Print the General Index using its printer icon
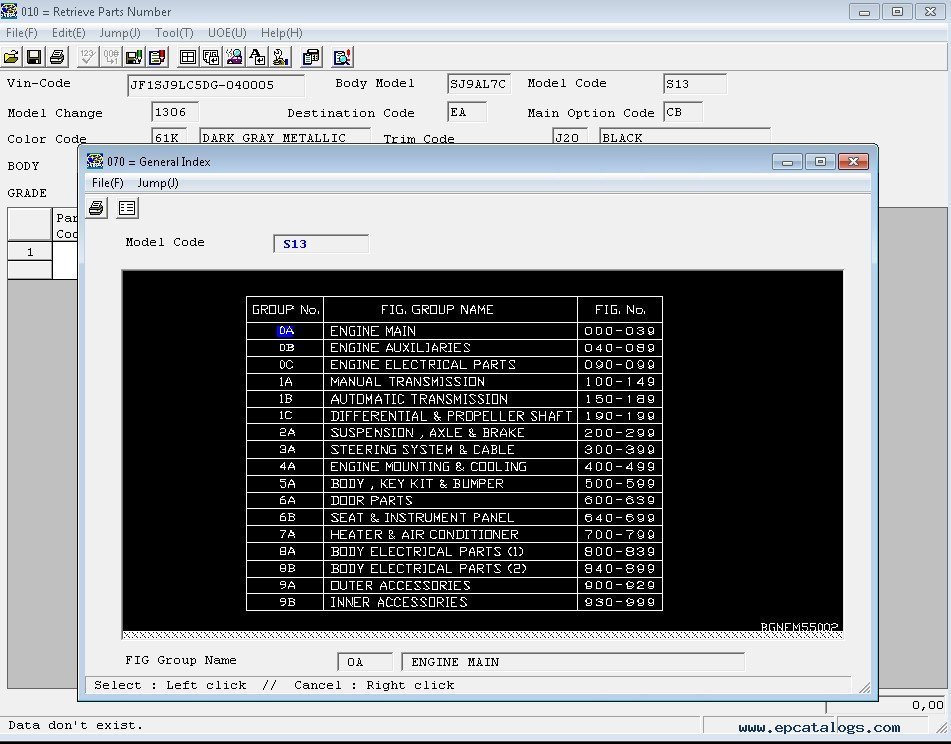Screen dimensions: 951x744 click(x=97, y=208)
